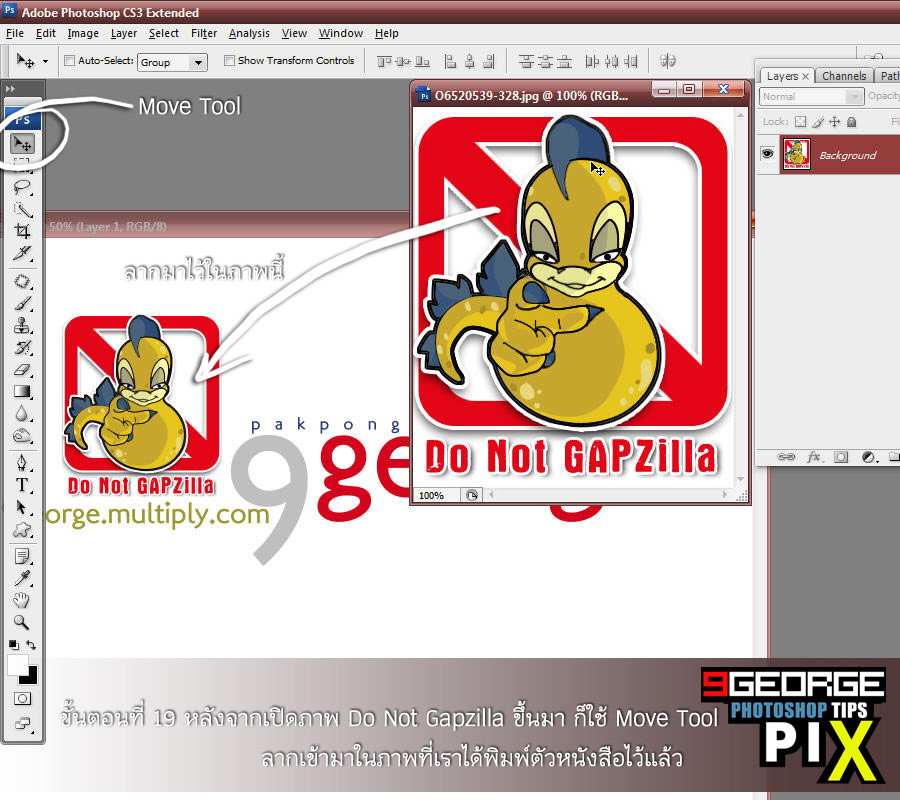Select the Eyedropper tool
Image resolution: width=900 pixels, height=800 pixels.
[22, 578]
